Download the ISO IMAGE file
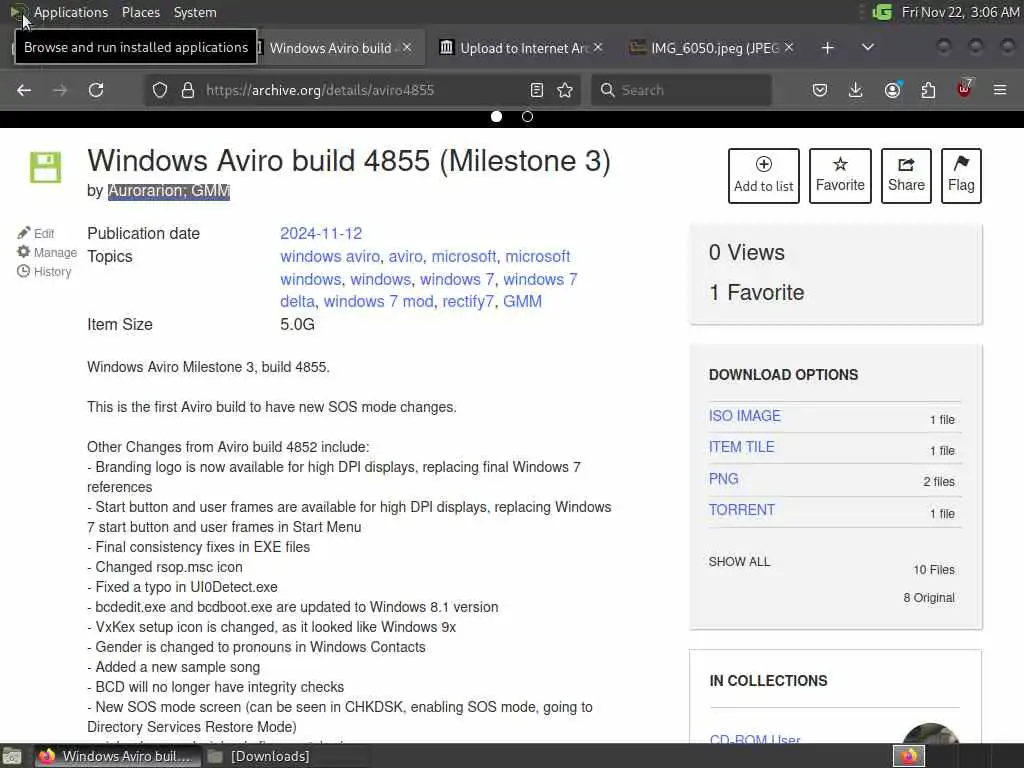Viewport: 1024px width, 768px height. pyautogui.click(x=744, y=416)
